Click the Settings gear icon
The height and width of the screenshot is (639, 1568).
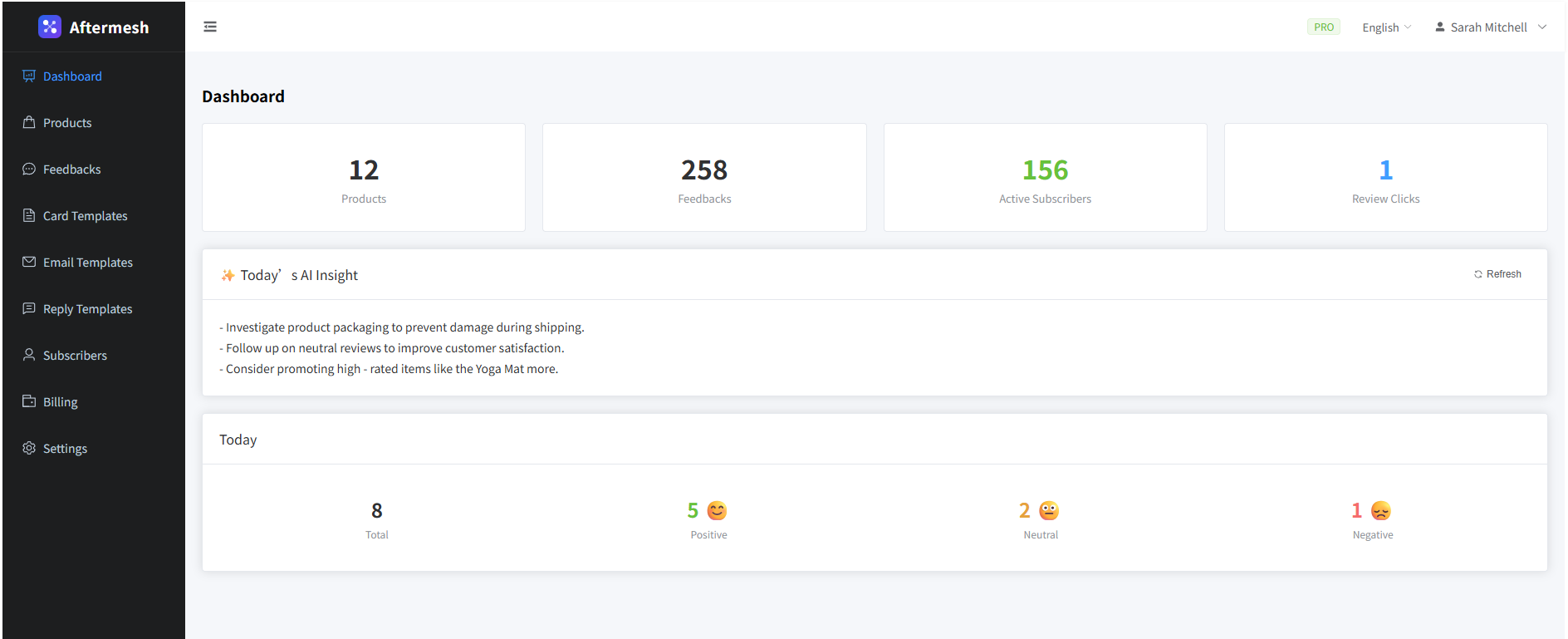pos(29,448)
